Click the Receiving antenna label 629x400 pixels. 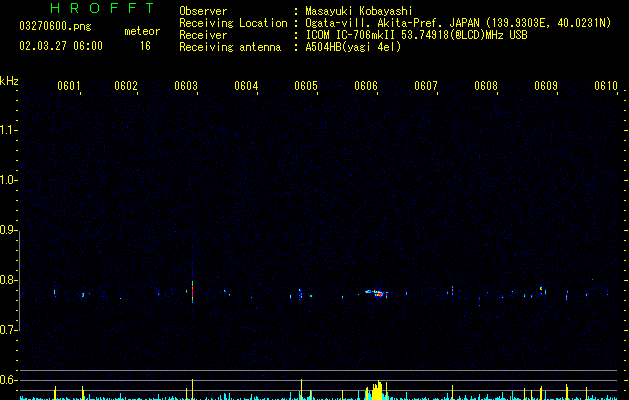point(230,47)
